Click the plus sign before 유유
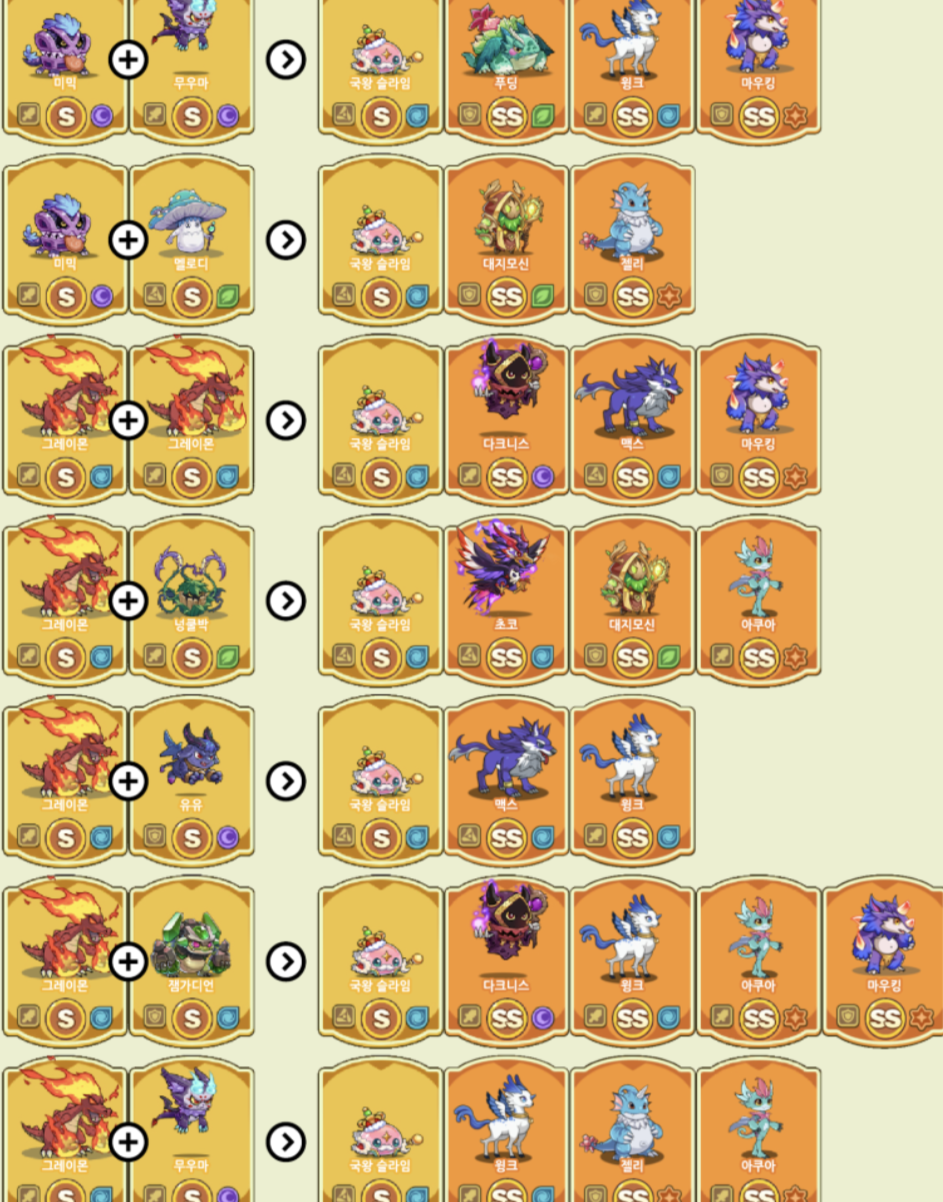Screen dimensions: 943x1202 click(127, 780)
